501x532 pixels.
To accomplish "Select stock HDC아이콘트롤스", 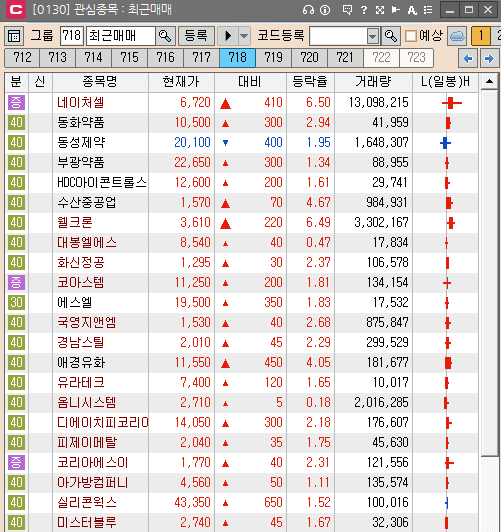I will click(102, 183).
